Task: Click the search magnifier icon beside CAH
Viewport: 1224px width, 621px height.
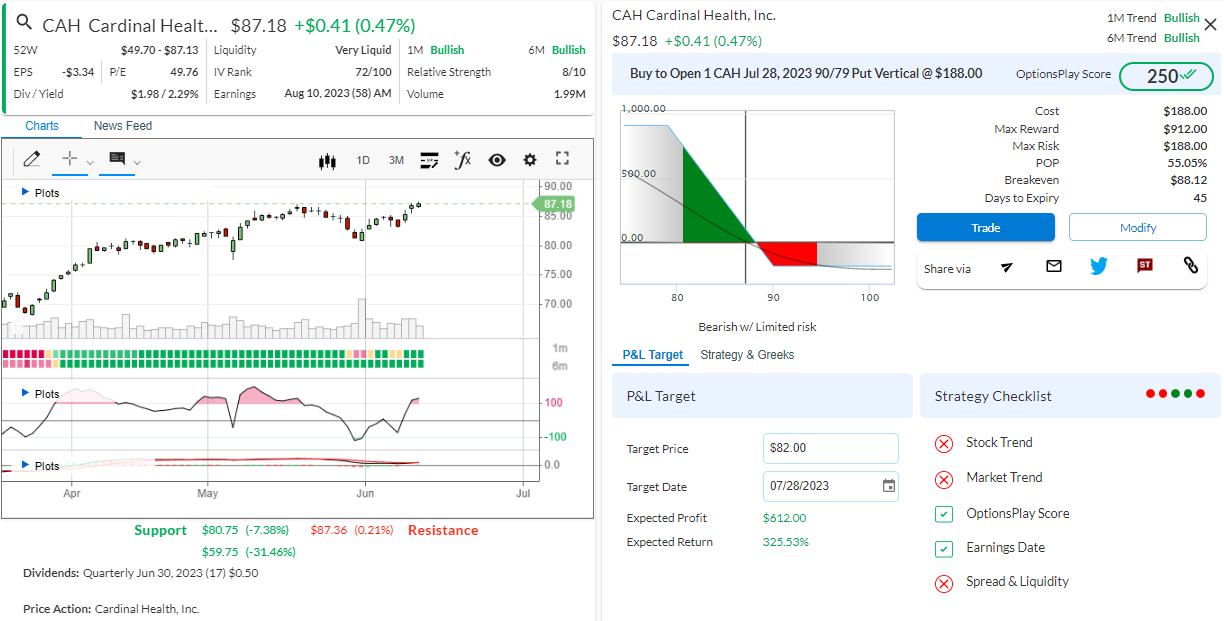Action: 24,24
